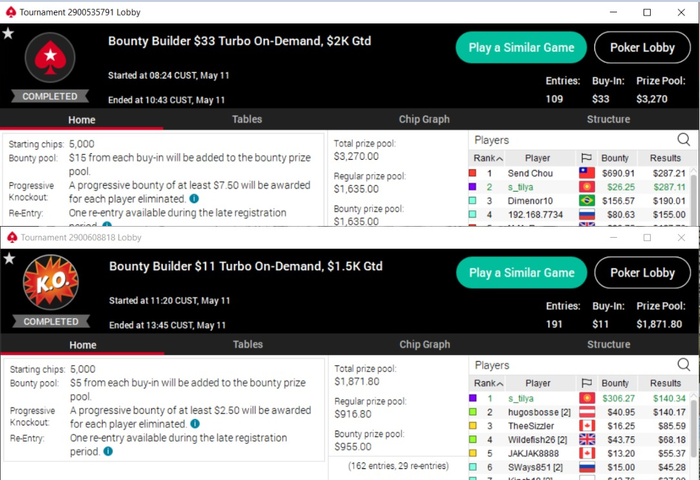Click Poker Lobby button in $33 tournament

642,47
